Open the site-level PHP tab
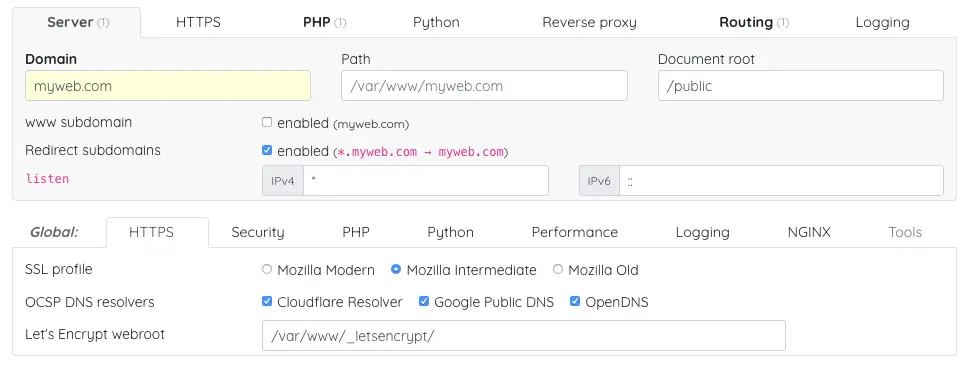 (324, 23)
